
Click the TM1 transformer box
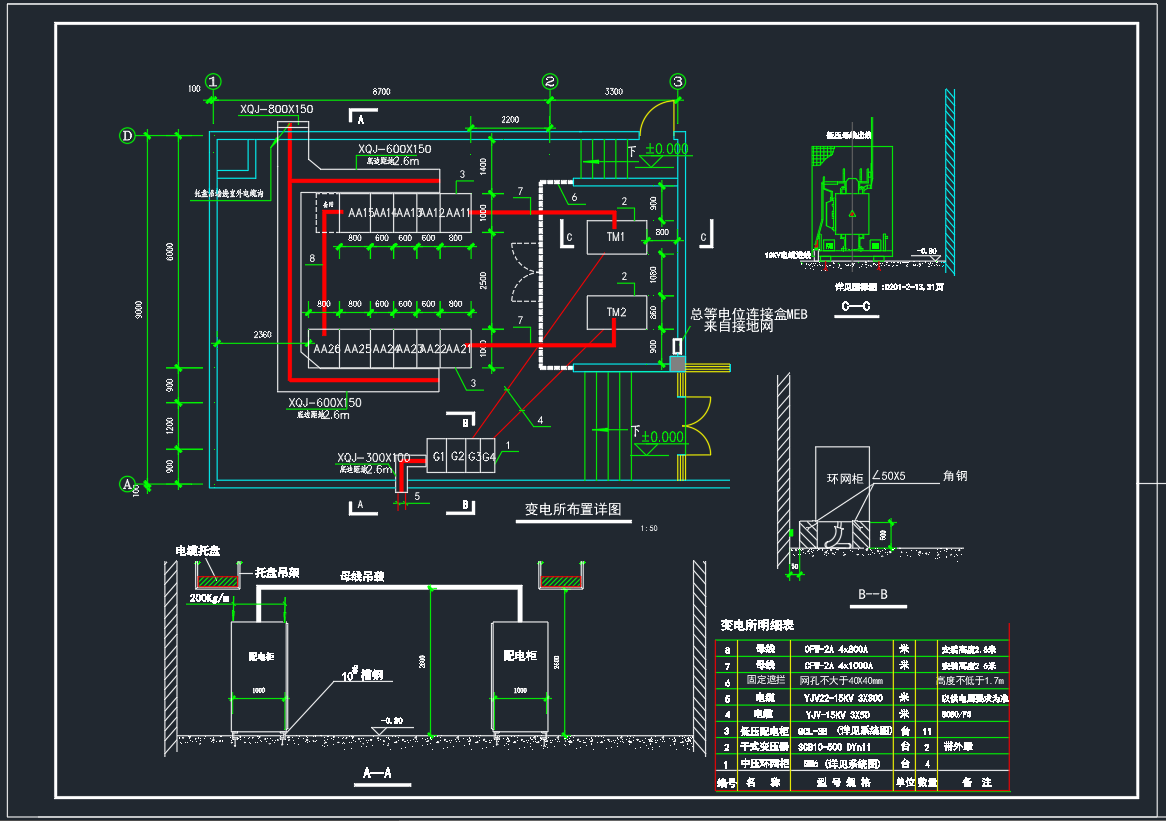pos(615,237)
